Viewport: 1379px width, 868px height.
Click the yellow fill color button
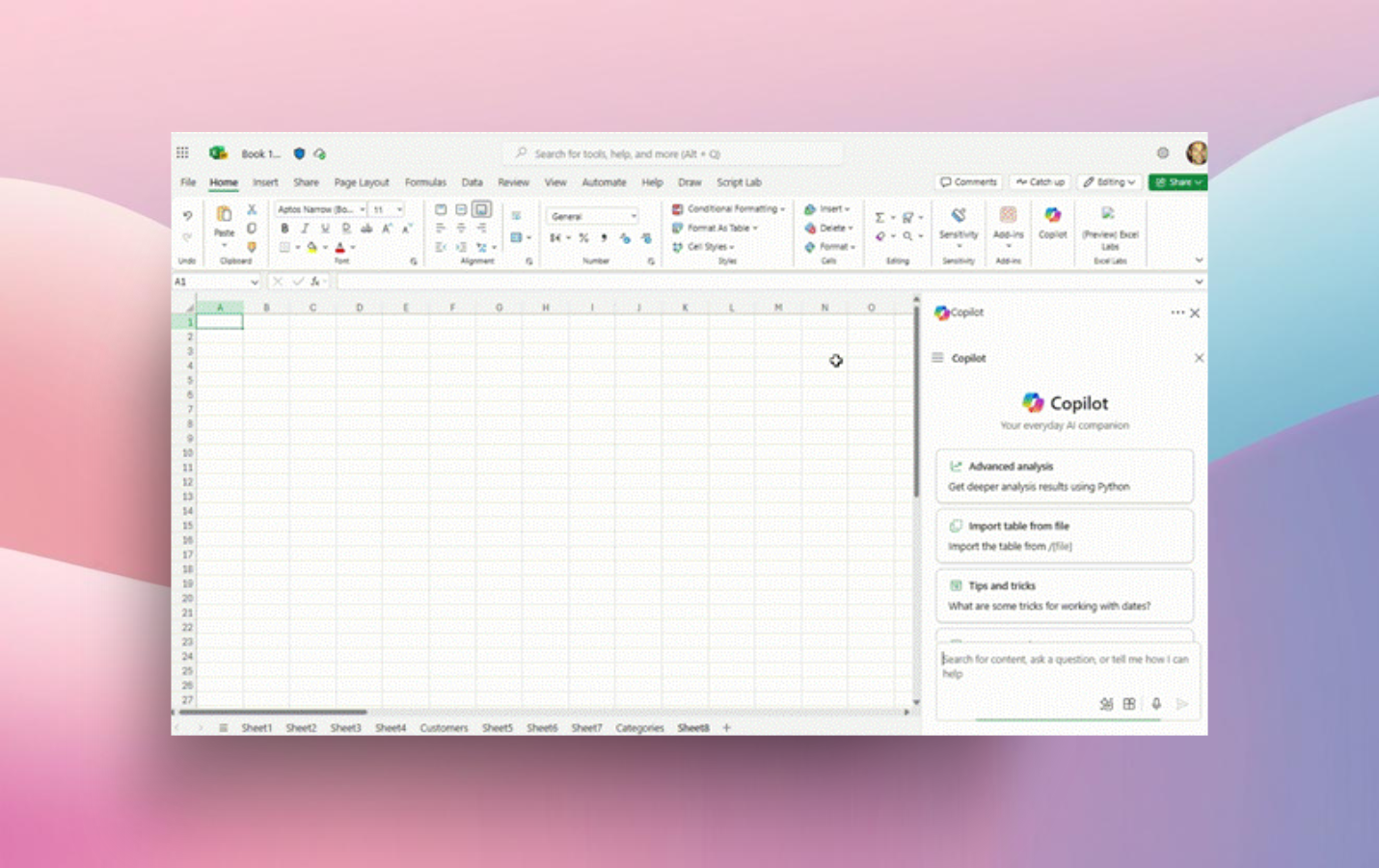[311, 248]
